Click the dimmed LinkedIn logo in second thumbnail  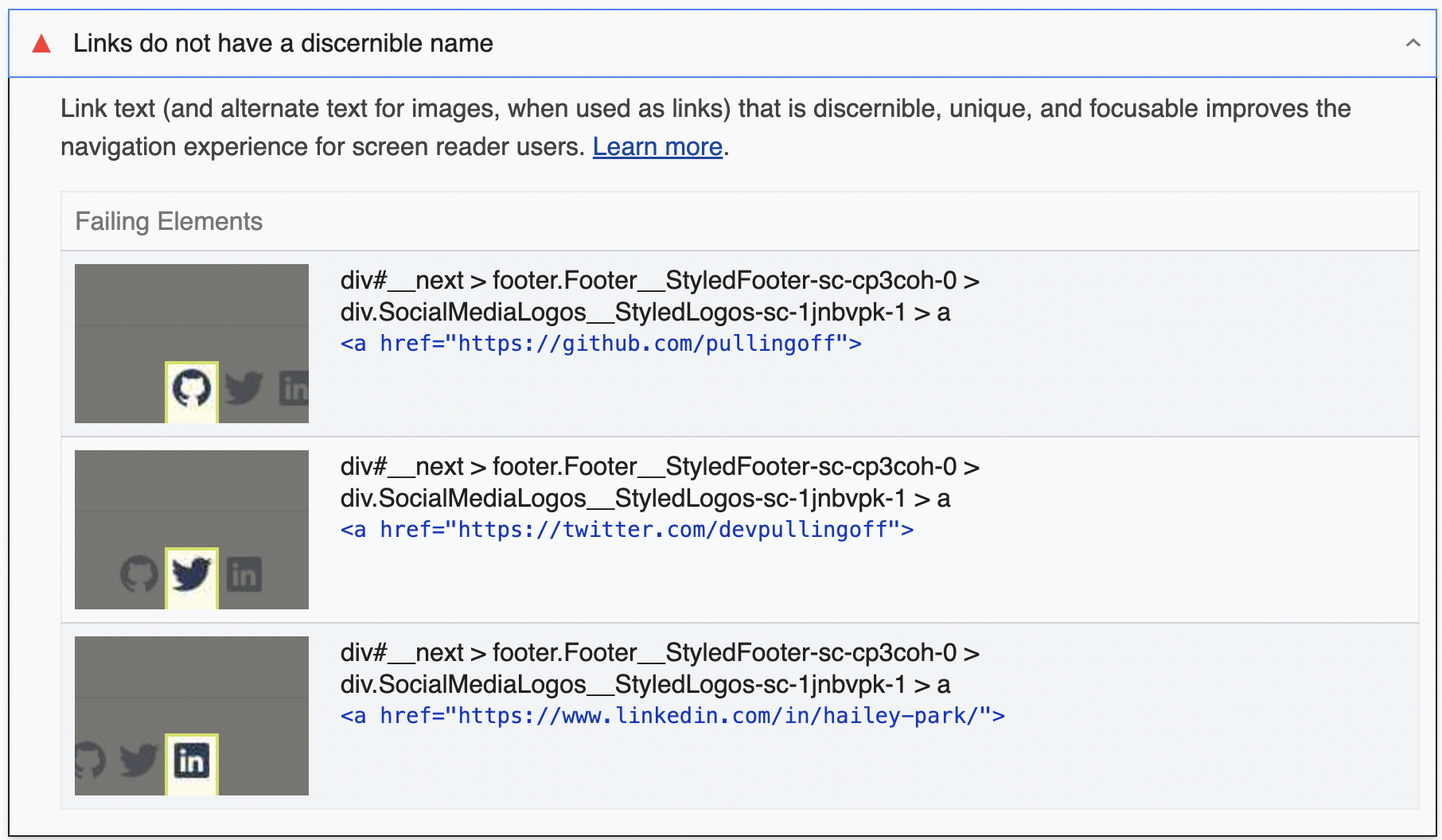pyautogui.click(x=244, y=574)
